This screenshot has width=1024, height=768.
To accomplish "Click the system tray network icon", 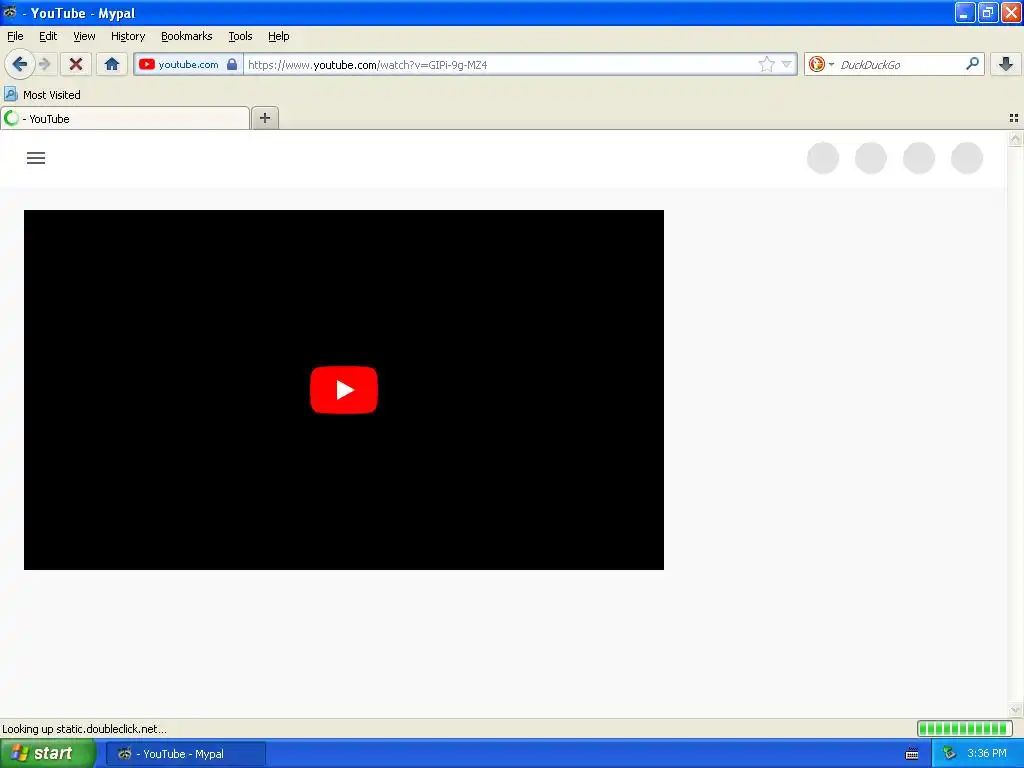I will click(949, 754).
